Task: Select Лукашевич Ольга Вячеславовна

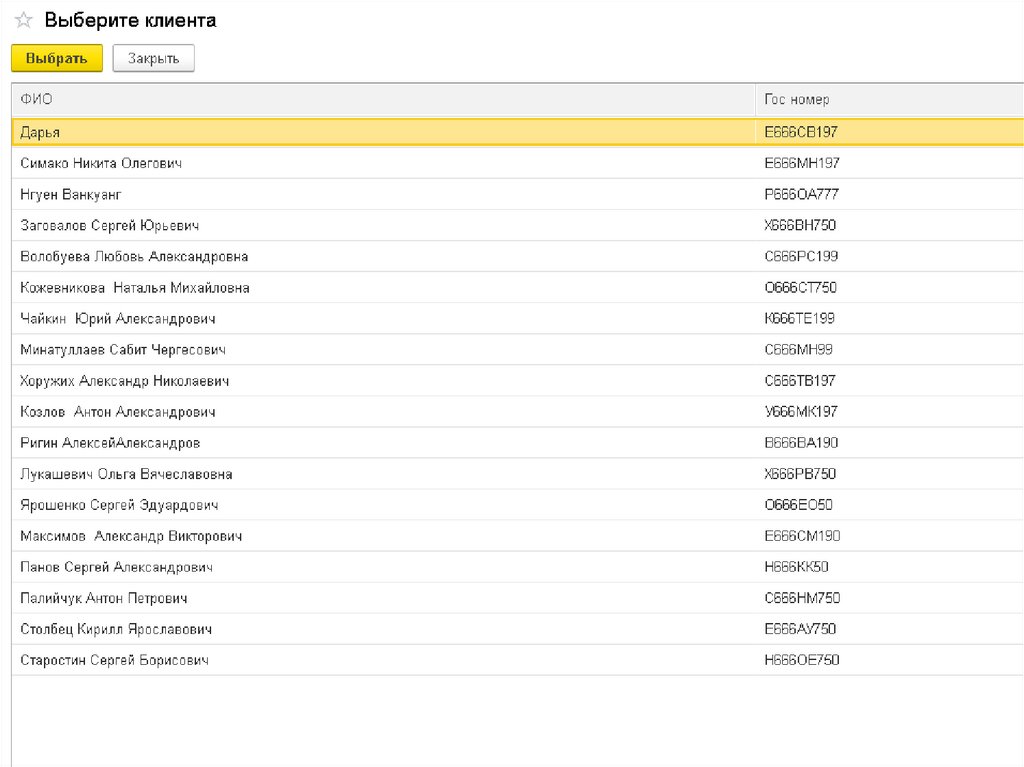Action: pos(126,474)
